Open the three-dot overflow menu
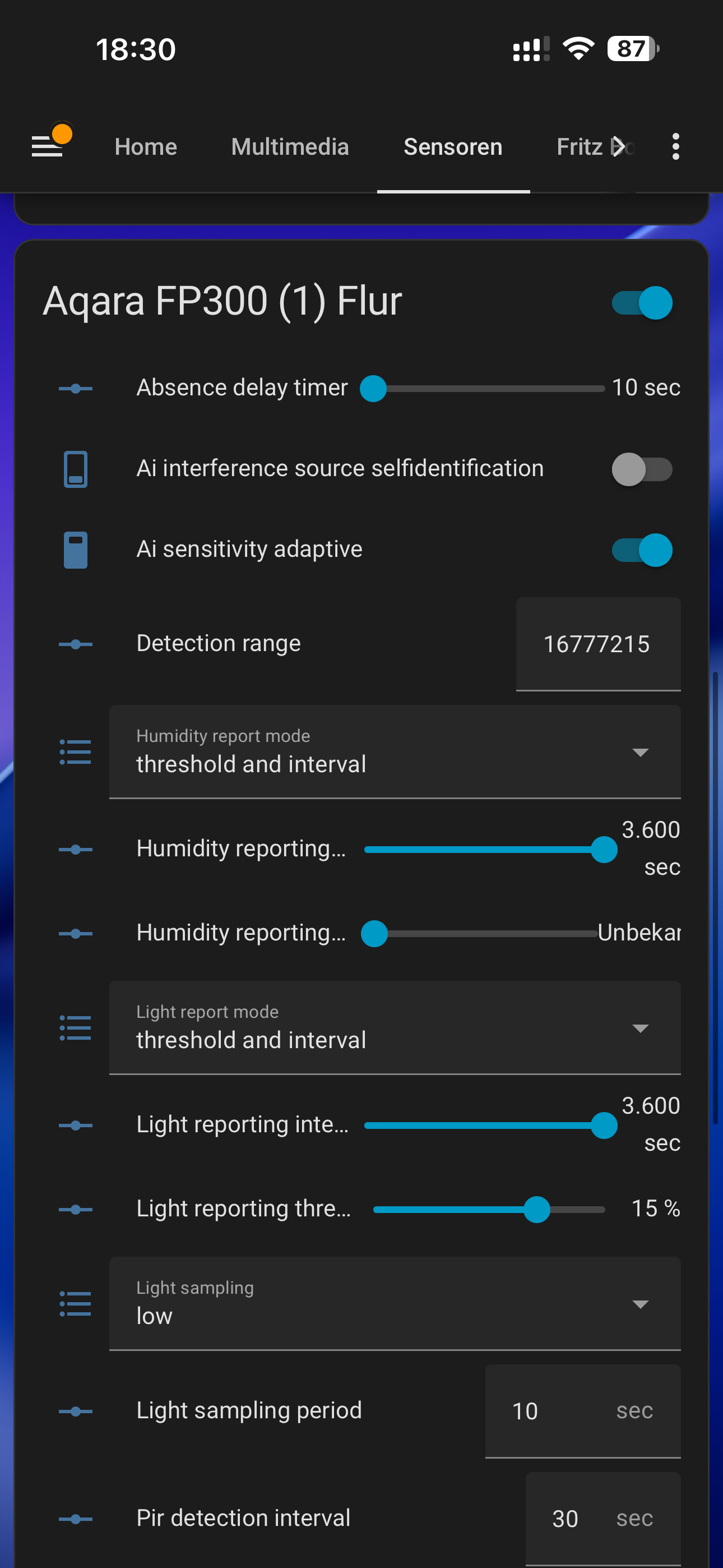This screenshot has width=723, height=1568. 675,147
